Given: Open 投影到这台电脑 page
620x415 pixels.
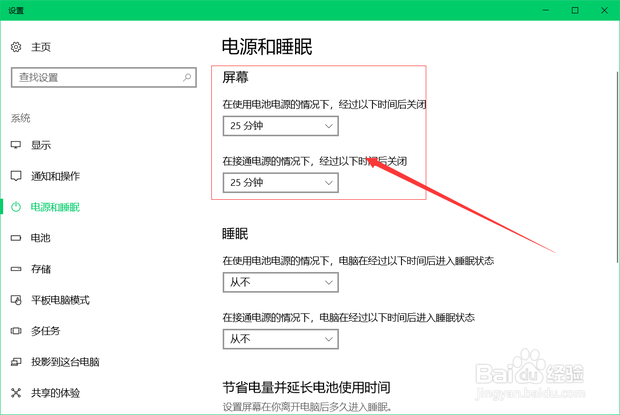Looking at the screenshot, I should 65,362.
